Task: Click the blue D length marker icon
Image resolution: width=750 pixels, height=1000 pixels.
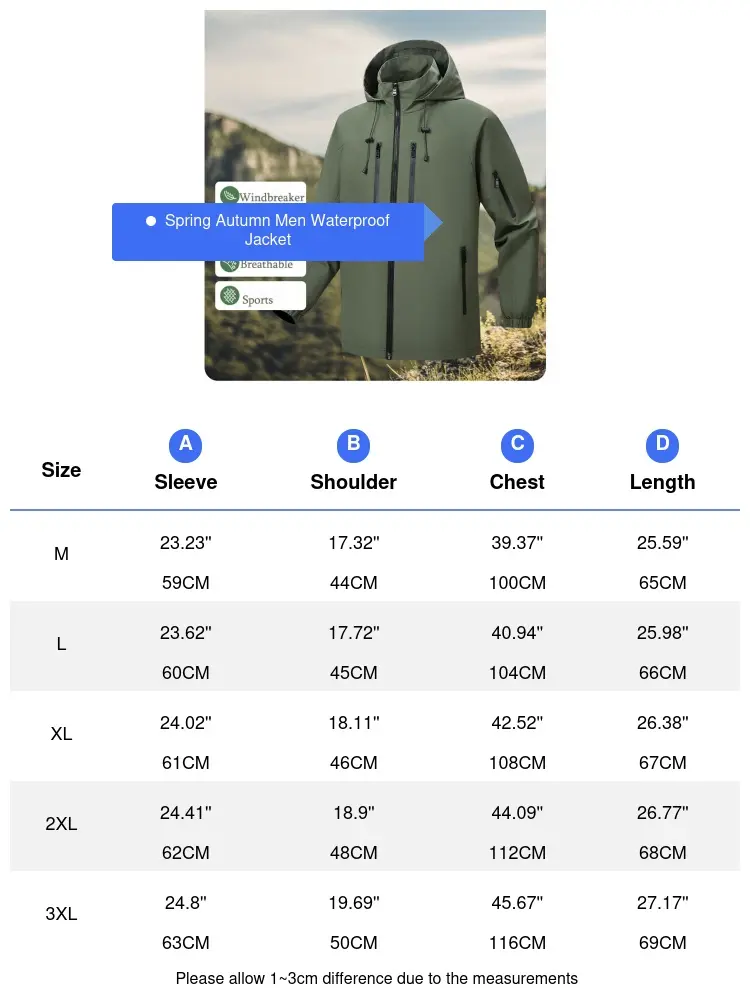Action: coord(662,445)
